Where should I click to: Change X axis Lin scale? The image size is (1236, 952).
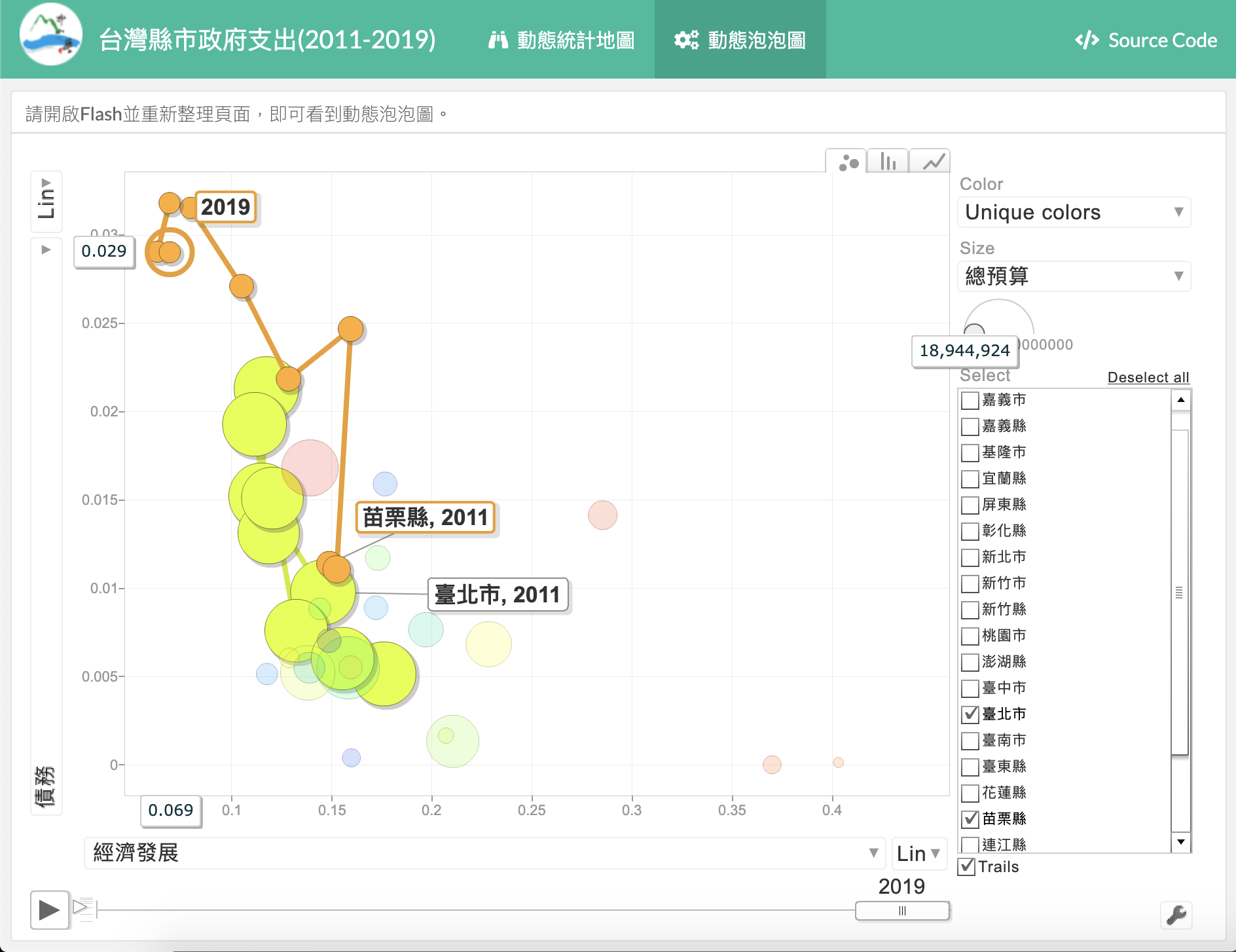(918, 853)
